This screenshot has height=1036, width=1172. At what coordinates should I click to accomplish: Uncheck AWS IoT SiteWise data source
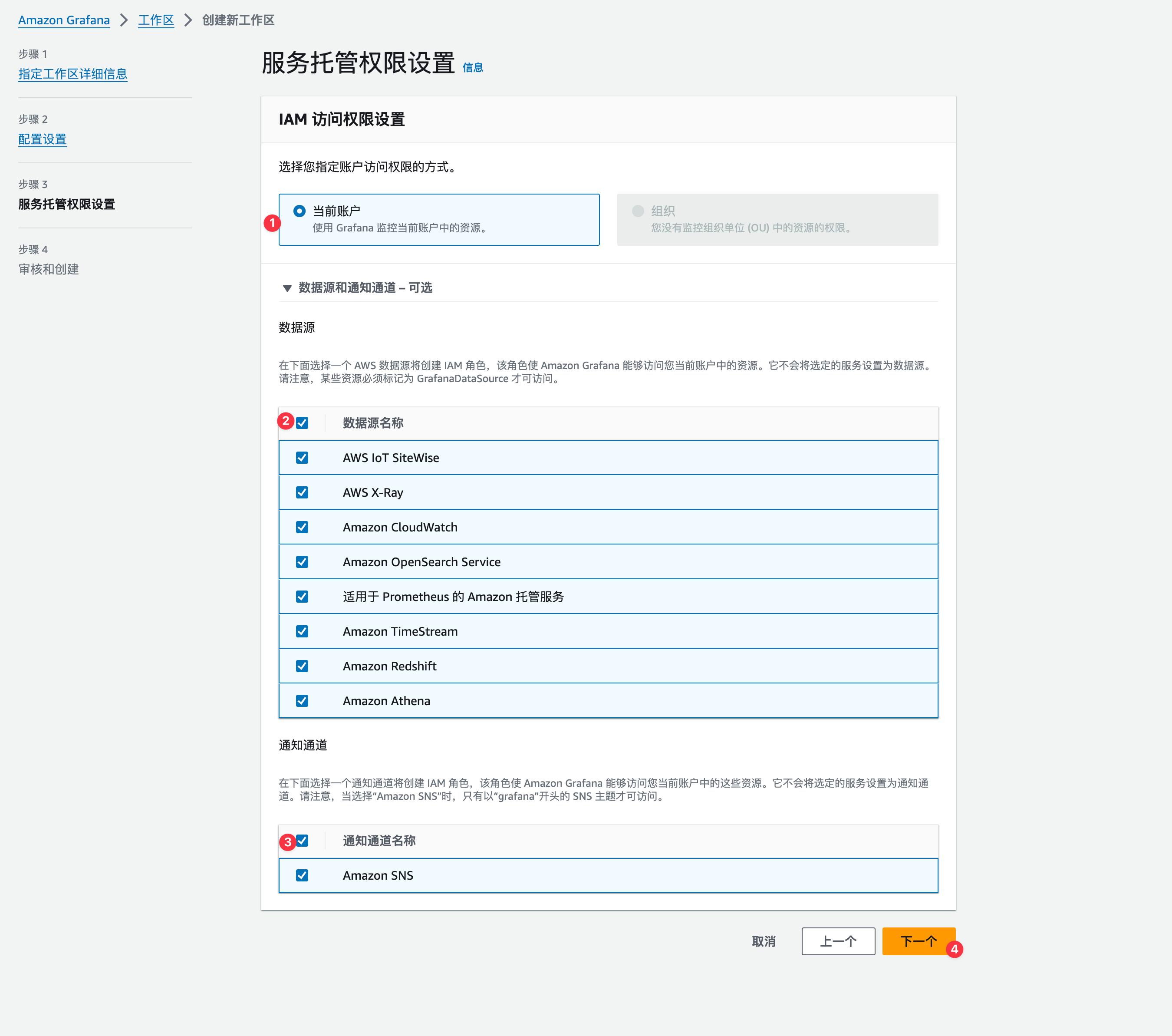click(x=302, y=458)
